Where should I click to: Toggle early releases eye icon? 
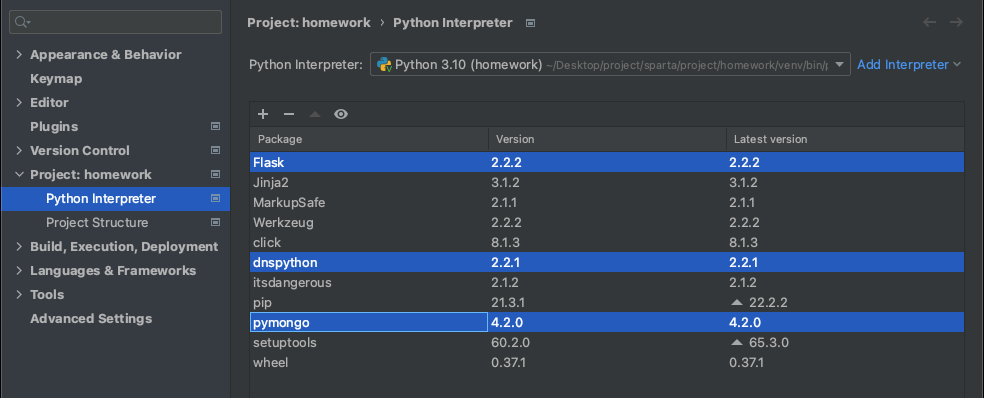[x=341, y=114]
